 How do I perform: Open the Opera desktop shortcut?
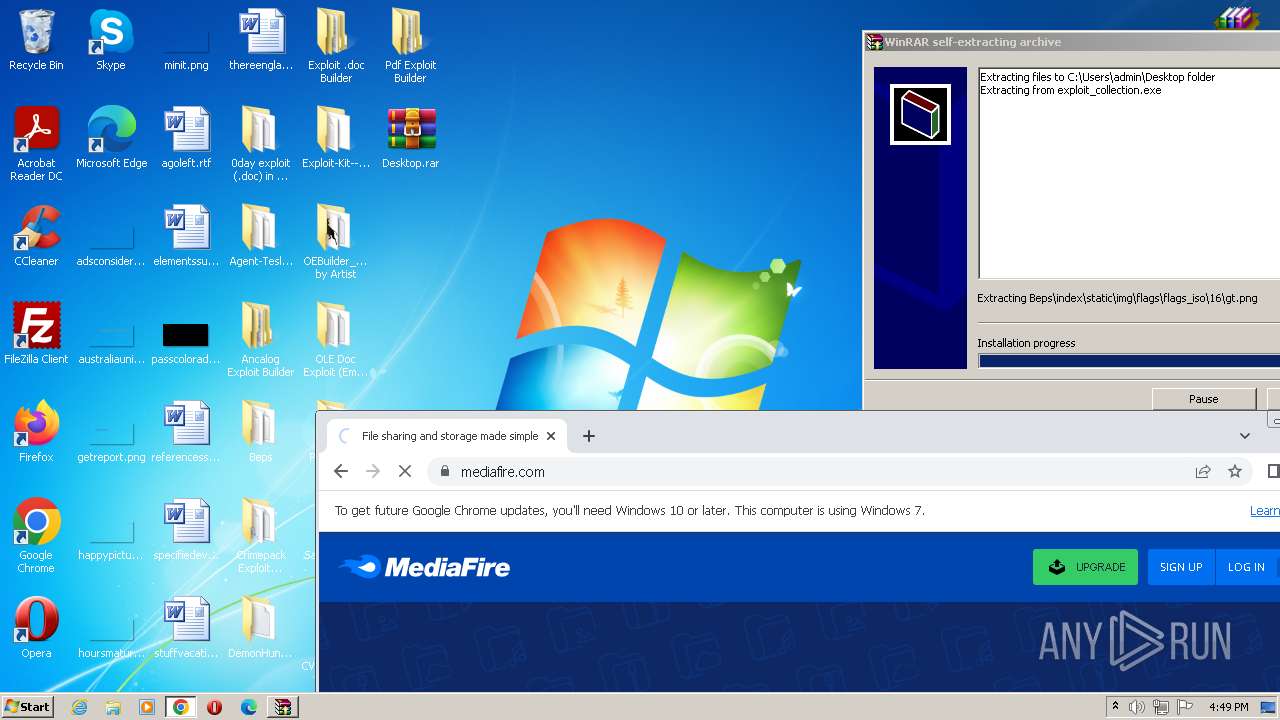(x=36, y=628)
